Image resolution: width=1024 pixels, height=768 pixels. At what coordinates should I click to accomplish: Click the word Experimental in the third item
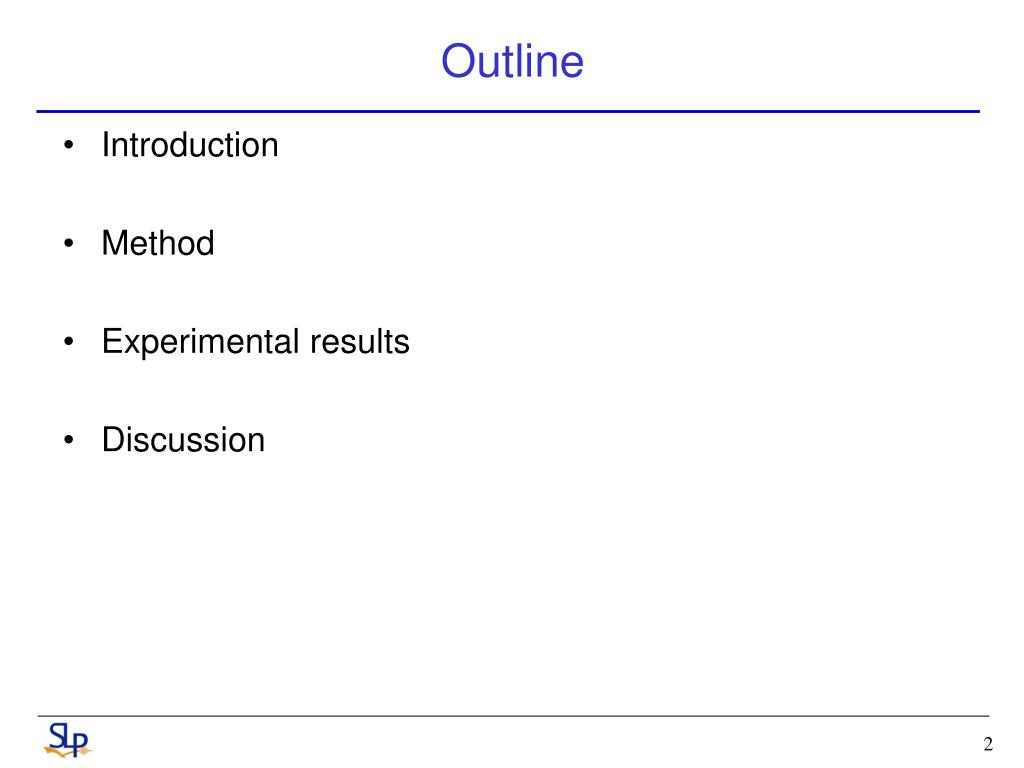(200, 343)
